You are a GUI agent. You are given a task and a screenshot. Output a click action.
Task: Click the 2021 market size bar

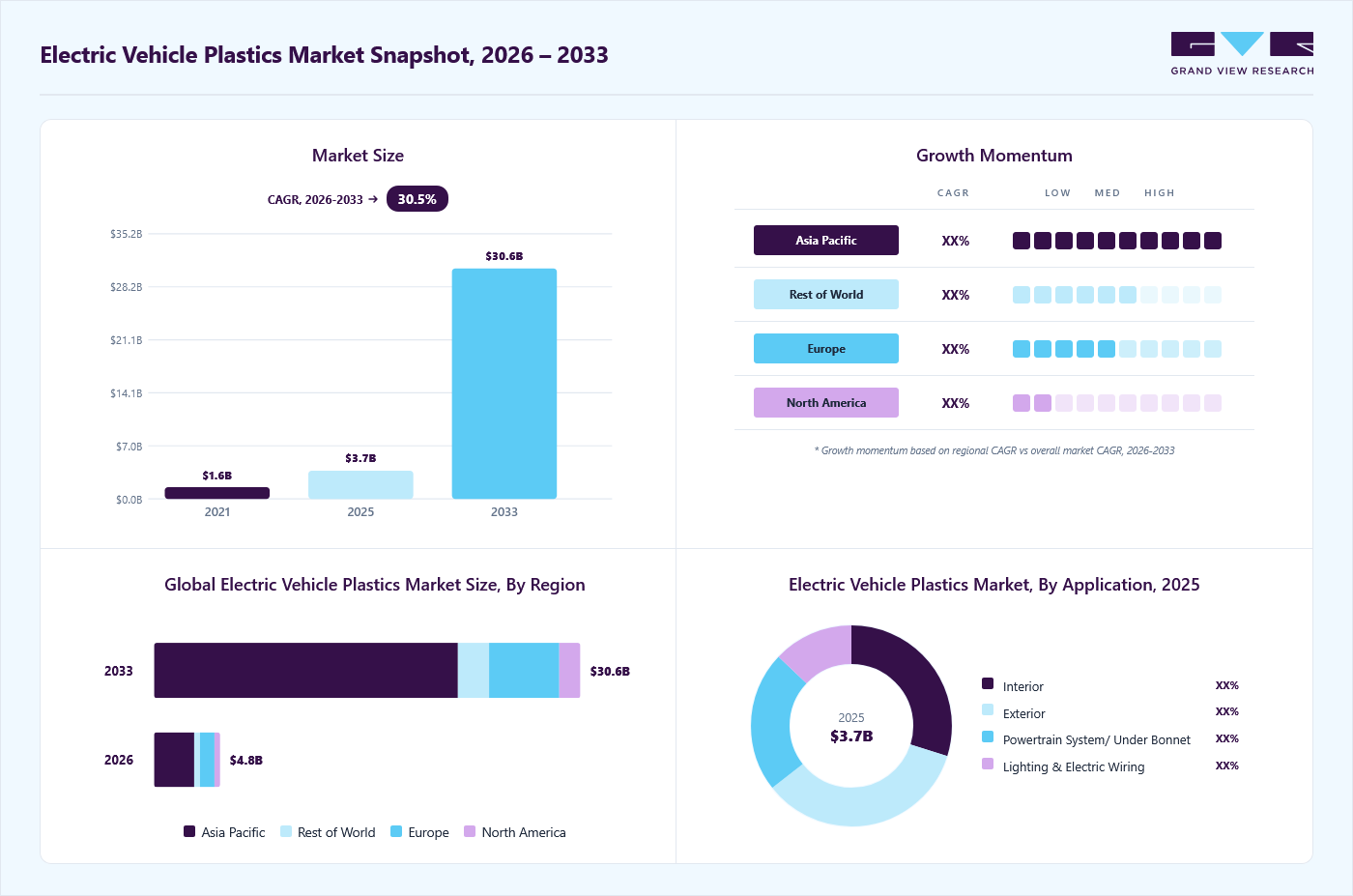click(217, 493)
